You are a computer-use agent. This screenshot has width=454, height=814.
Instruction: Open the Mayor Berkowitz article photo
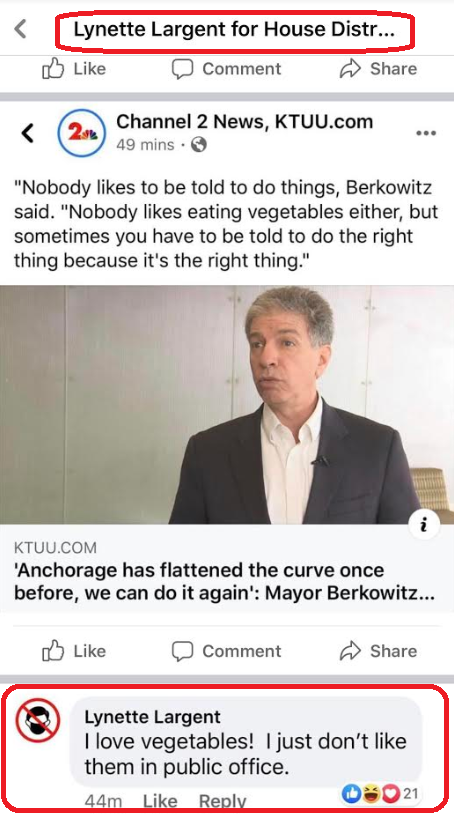pos(227,404)
